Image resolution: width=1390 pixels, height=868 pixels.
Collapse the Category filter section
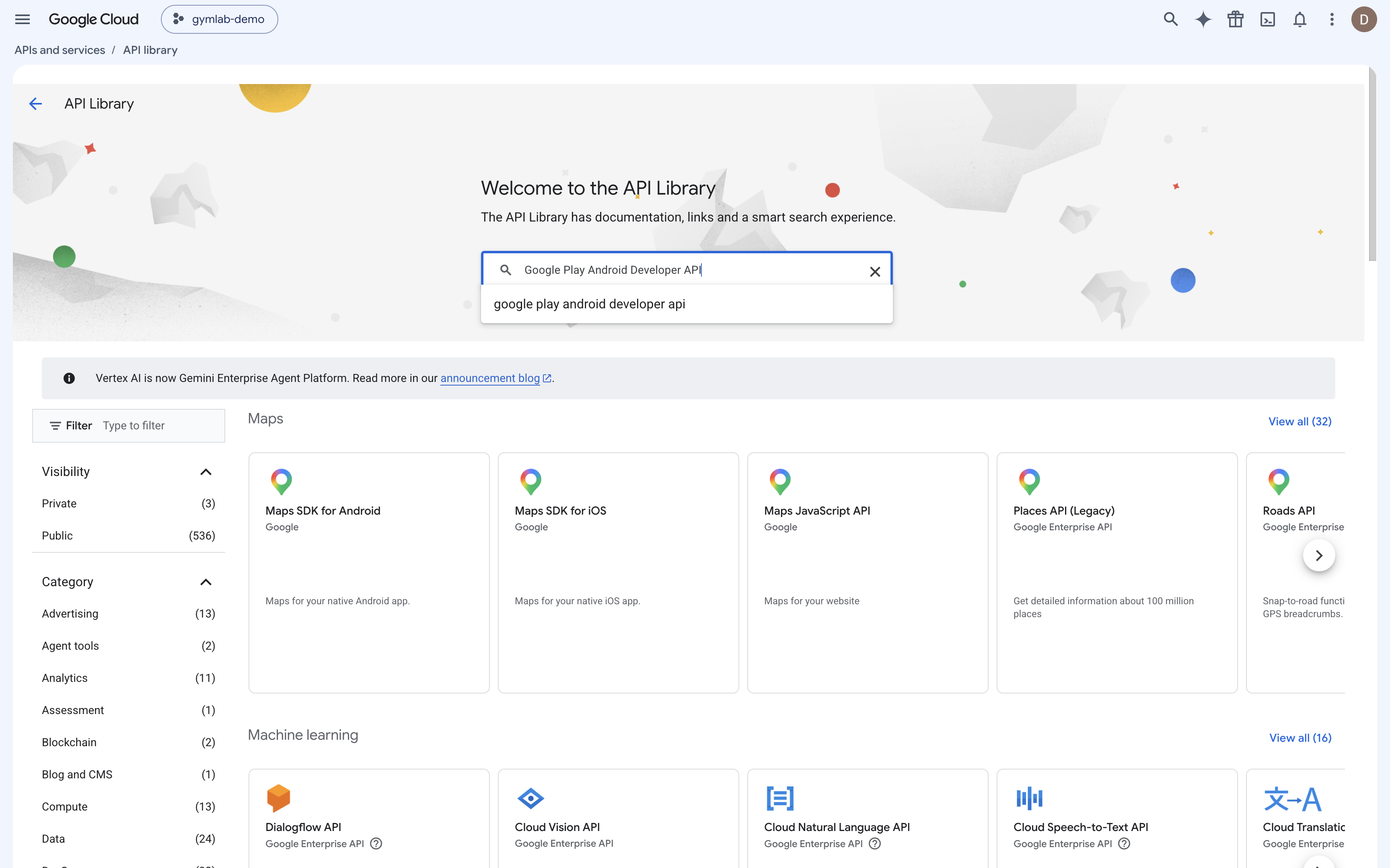click(206, 582)
